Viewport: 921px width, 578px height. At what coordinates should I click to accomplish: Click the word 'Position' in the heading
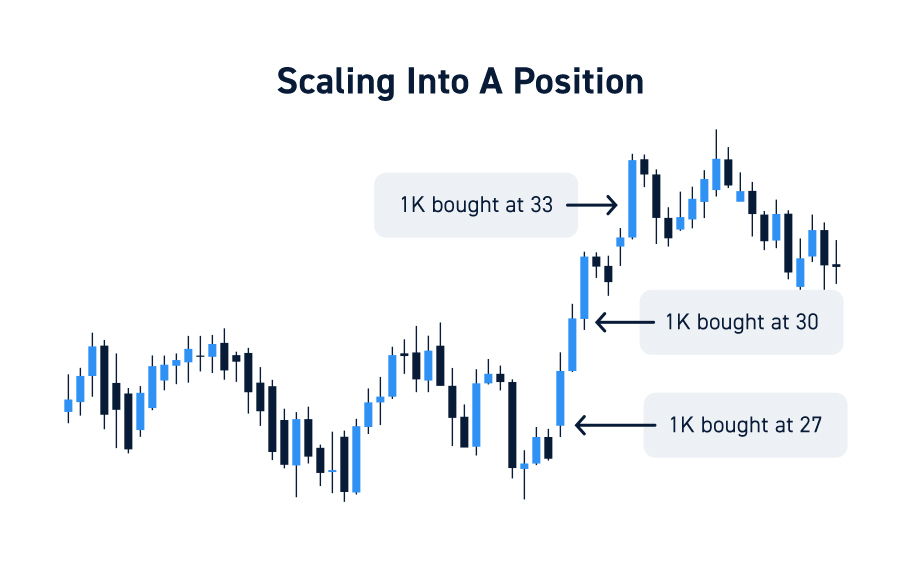(579, 82)
